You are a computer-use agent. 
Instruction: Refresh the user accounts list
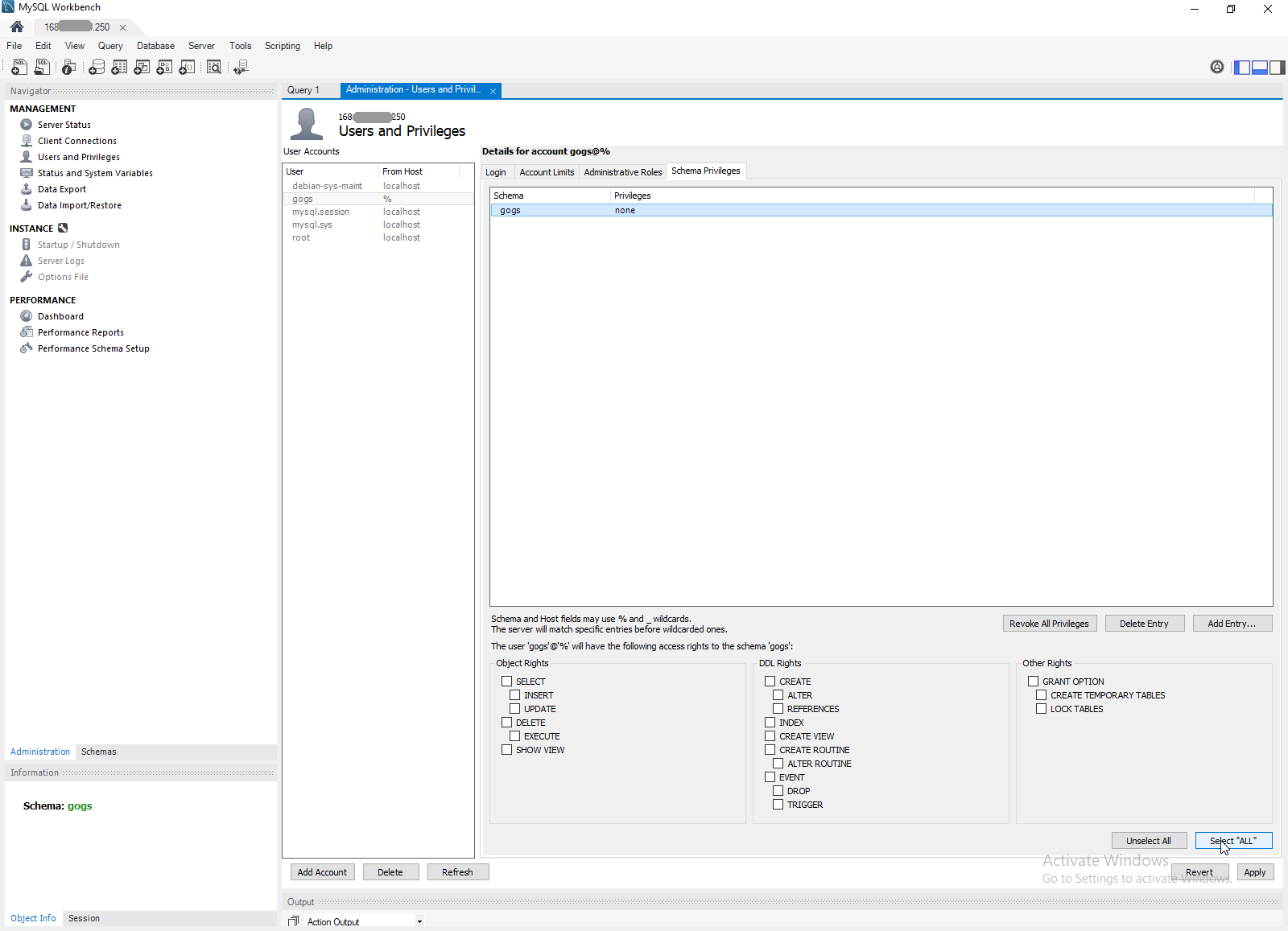click(457, 872)
